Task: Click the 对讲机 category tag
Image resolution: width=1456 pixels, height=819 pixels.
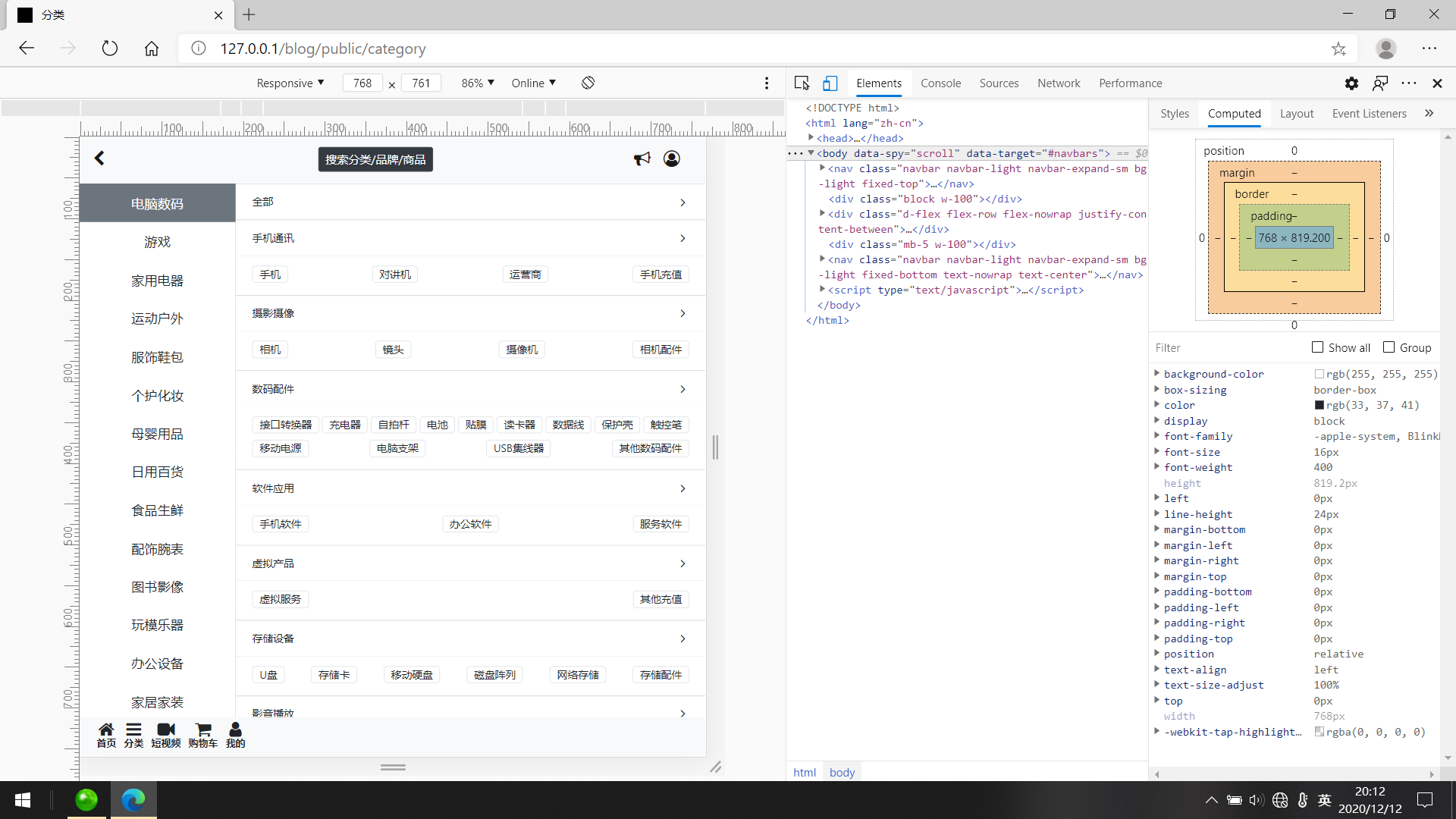Action: click(394, 275)
